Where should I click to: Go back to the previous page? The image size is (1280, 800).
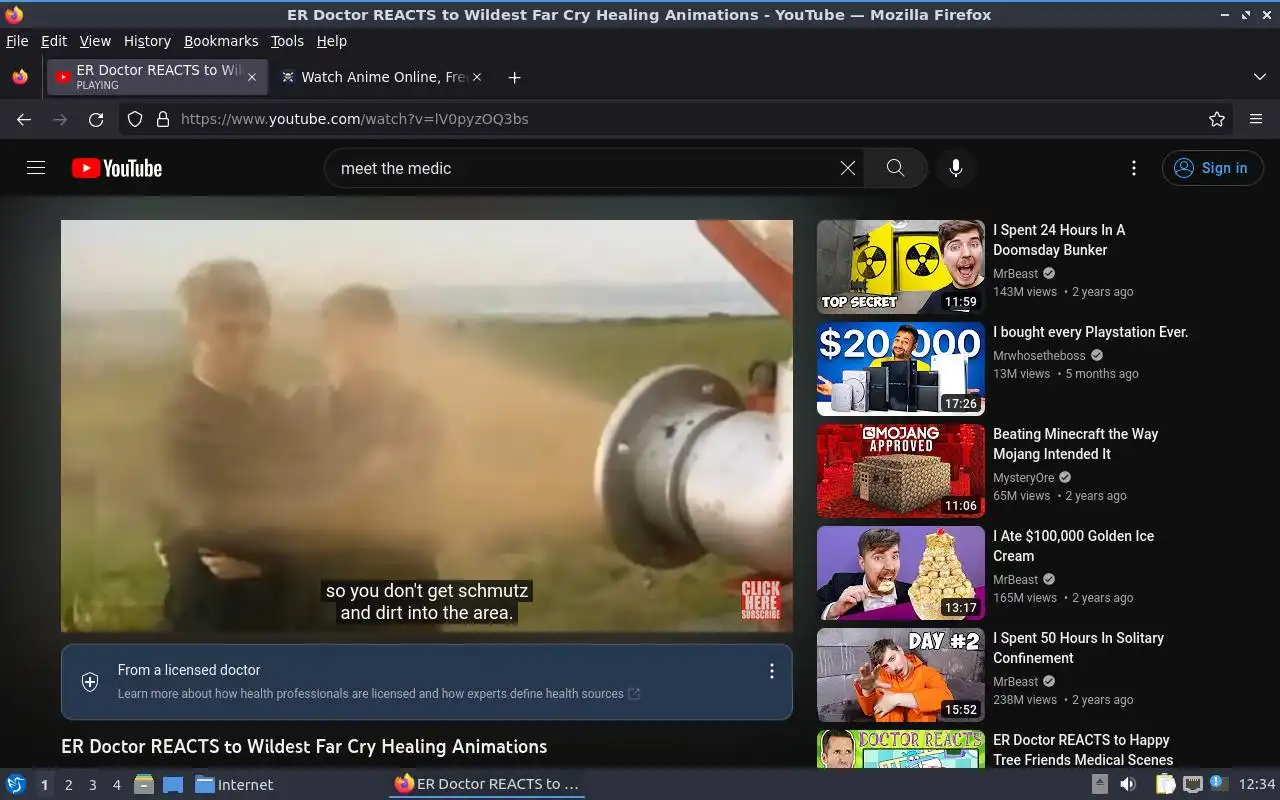coord(24,119)
